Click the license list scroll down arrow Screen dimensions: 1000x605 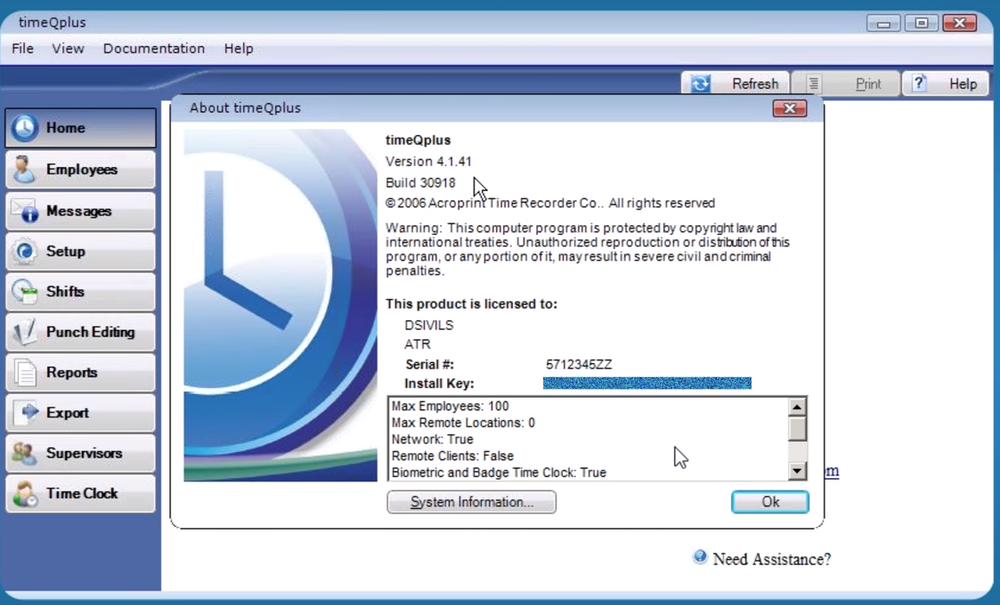[x=797, y=471]
